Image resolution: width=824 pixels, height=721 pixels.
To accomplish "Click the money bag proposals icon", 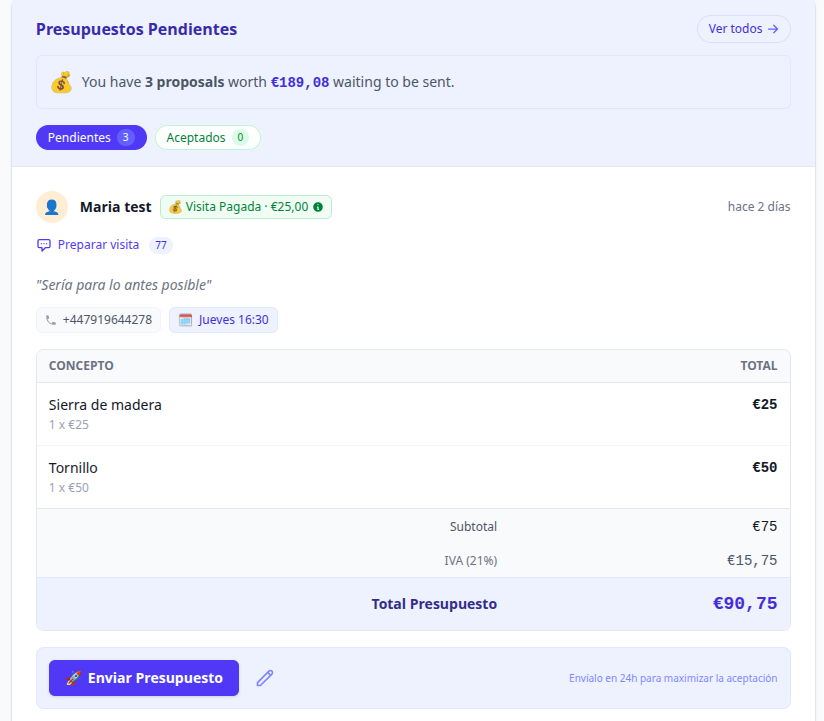I will (62, 82).
